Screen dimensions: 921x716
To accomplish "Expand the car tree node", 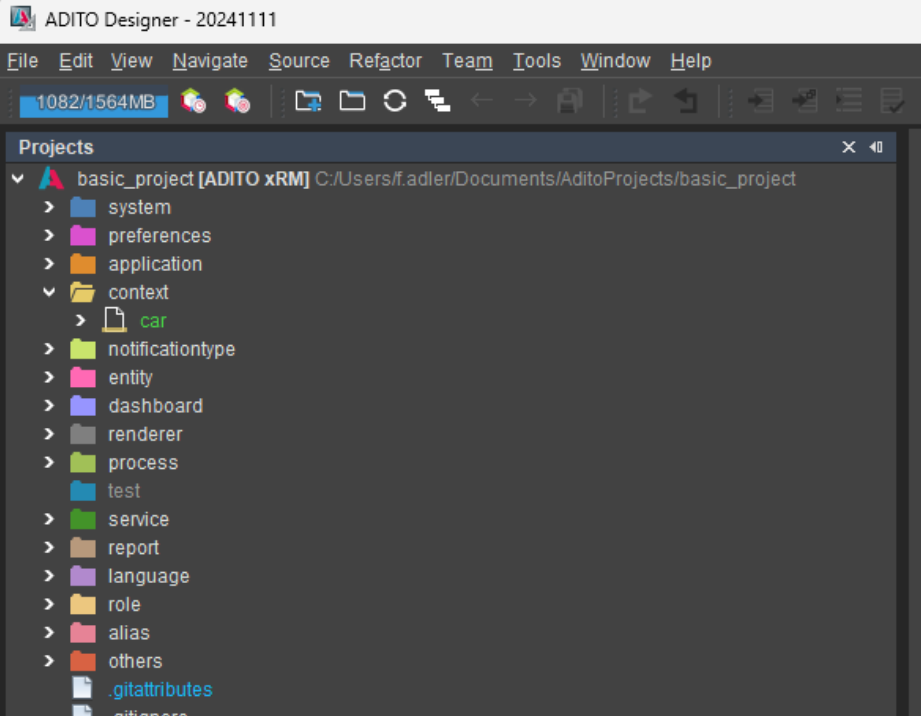I will coord(79,320).
